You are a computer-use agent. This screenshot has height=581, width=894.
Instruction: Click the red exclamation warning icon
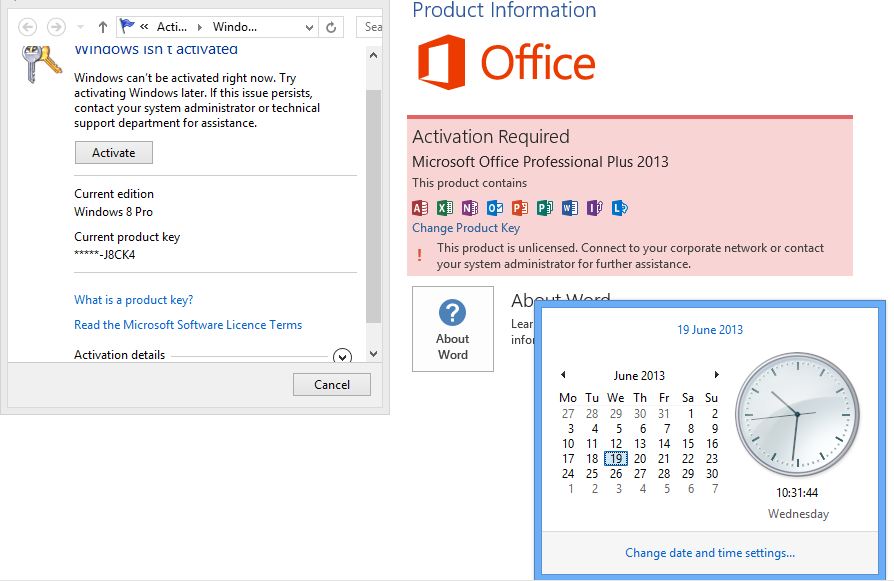(420, 255)
